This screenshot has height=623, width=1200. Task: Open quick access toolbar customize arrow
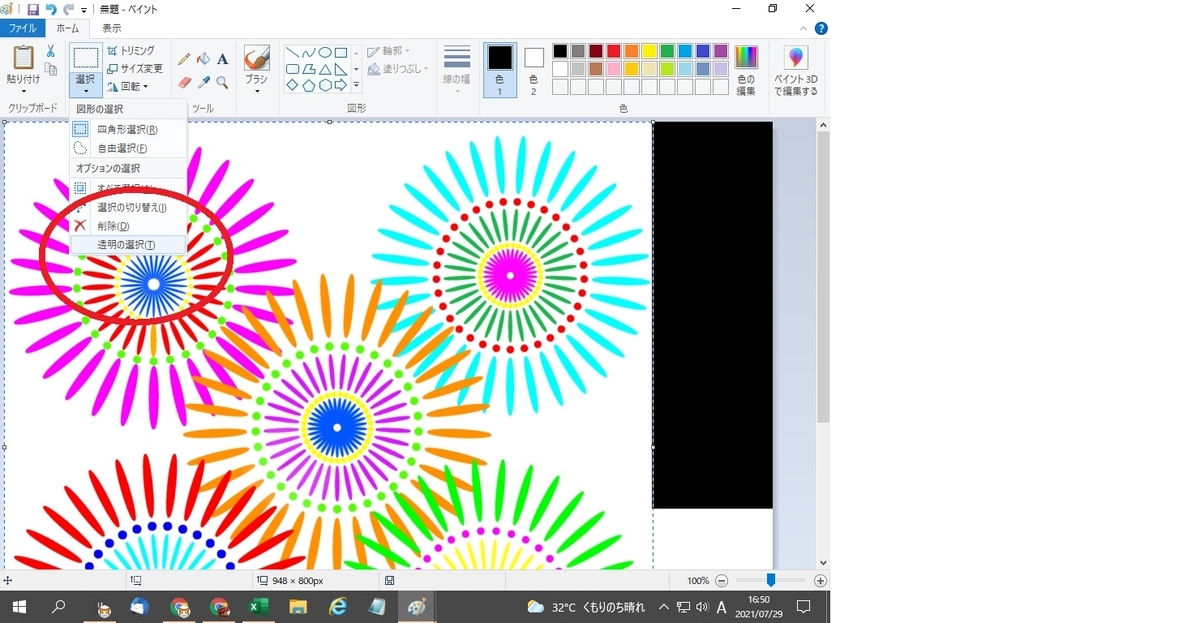[84, 10]
